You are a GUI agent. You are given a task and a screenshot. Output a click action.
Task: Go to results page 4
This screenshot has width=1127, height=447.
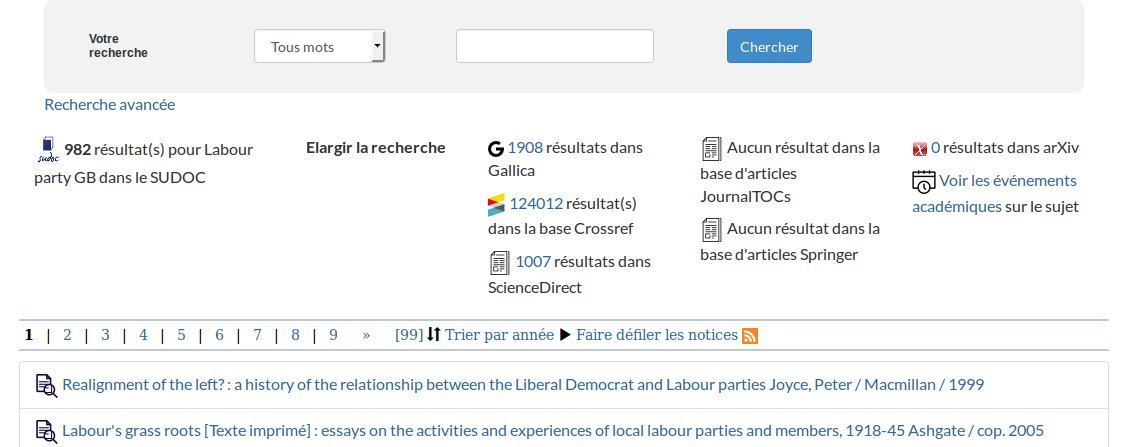(144, 335)
